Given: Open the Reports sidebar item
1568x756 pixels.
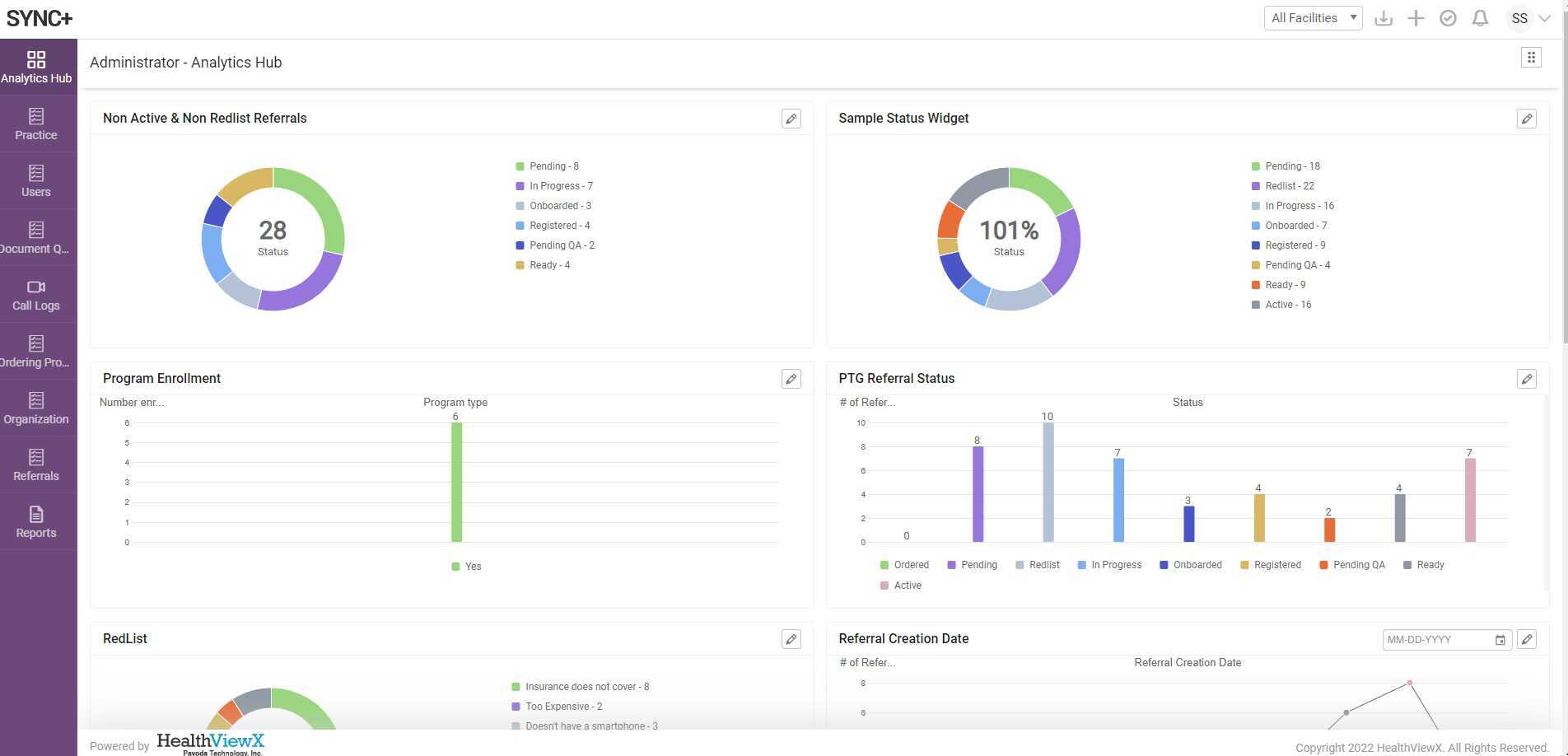Looking at the screenshot, I should 36,522.
